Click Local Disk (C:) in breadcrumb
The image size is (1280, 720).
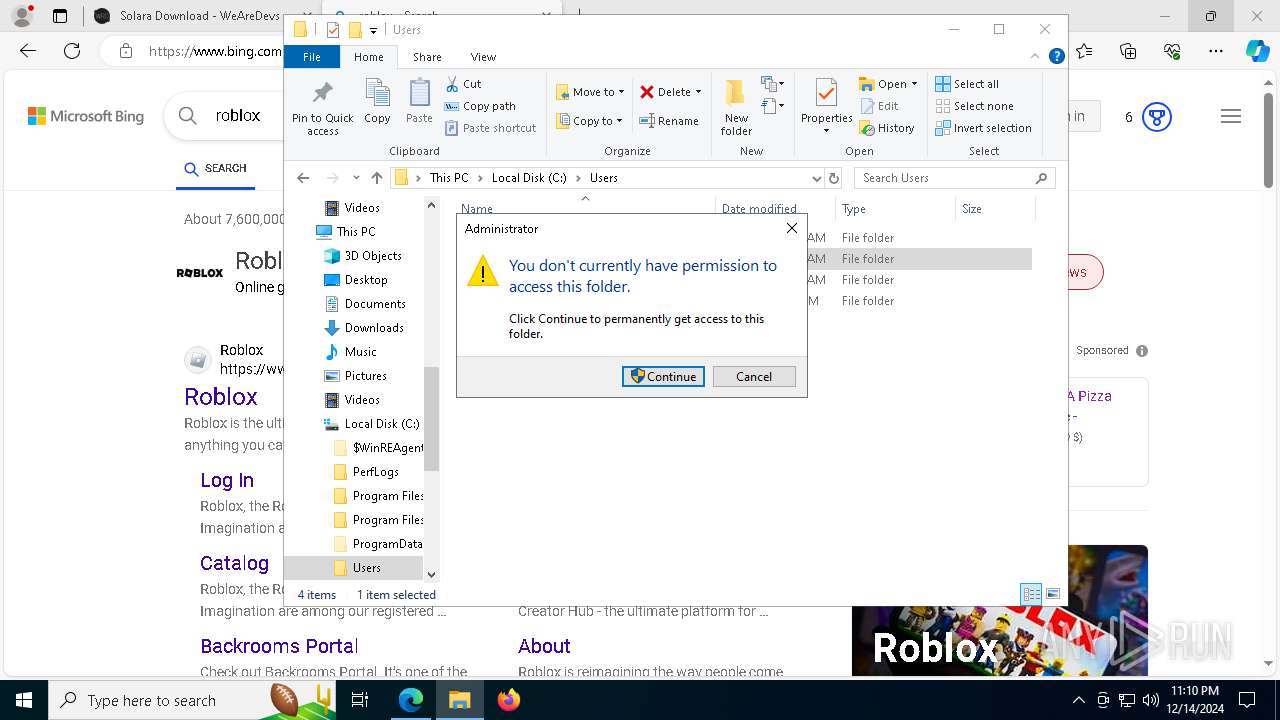click(529, 178)
